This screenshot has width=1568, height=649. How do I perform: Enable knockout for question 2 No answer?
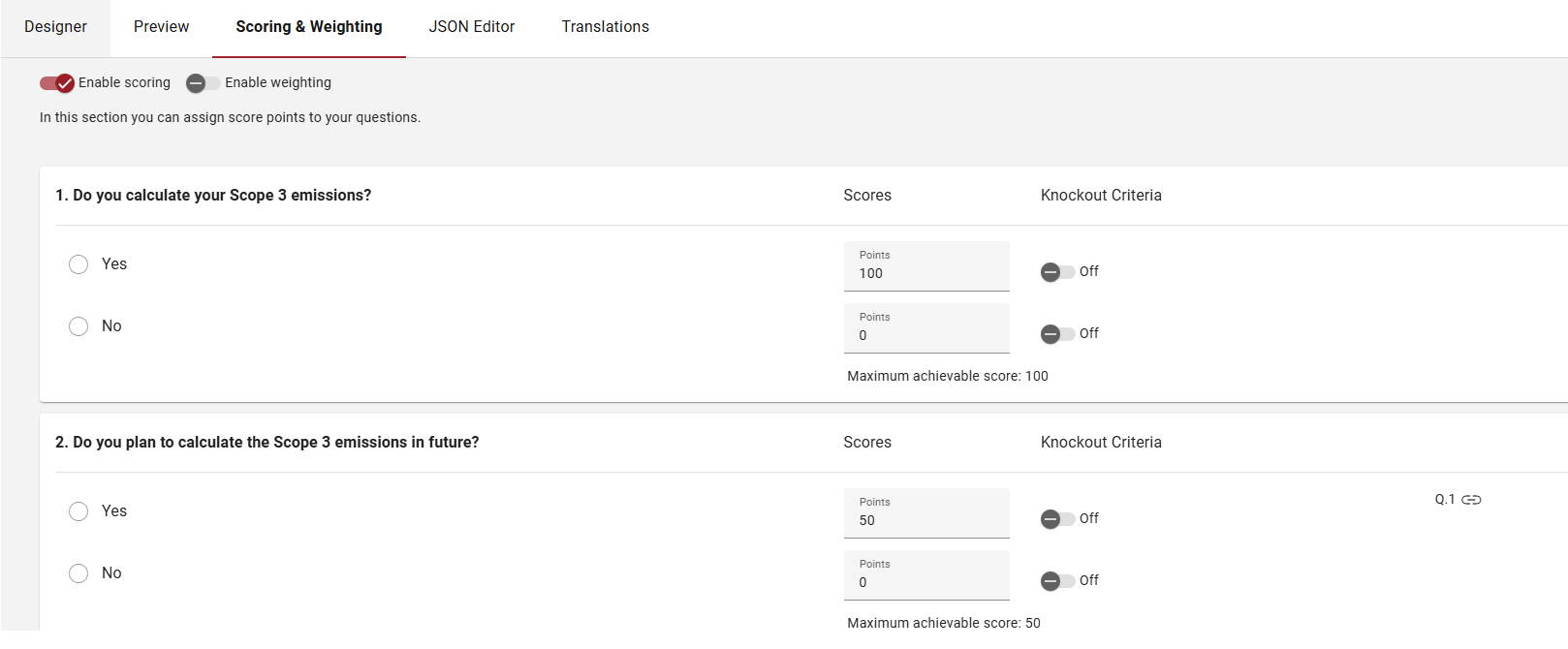pyautogui.click(x=1057, y=581)
